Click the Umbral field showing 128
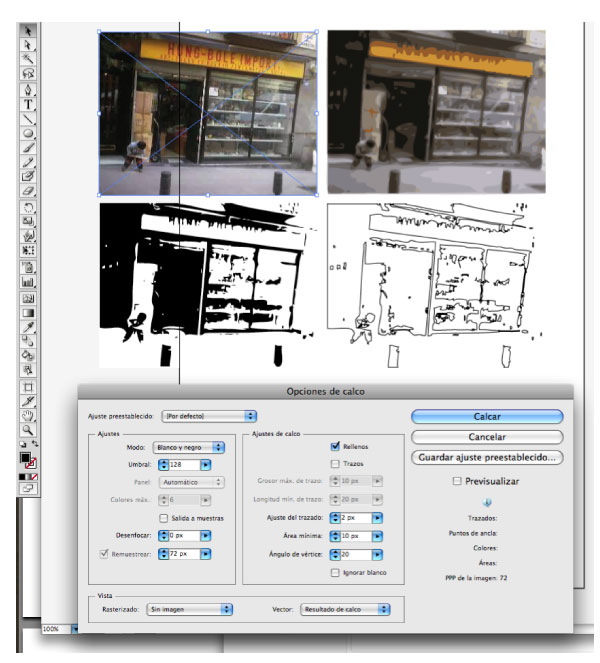Screen dimensions: 600x663 [184, 465]
